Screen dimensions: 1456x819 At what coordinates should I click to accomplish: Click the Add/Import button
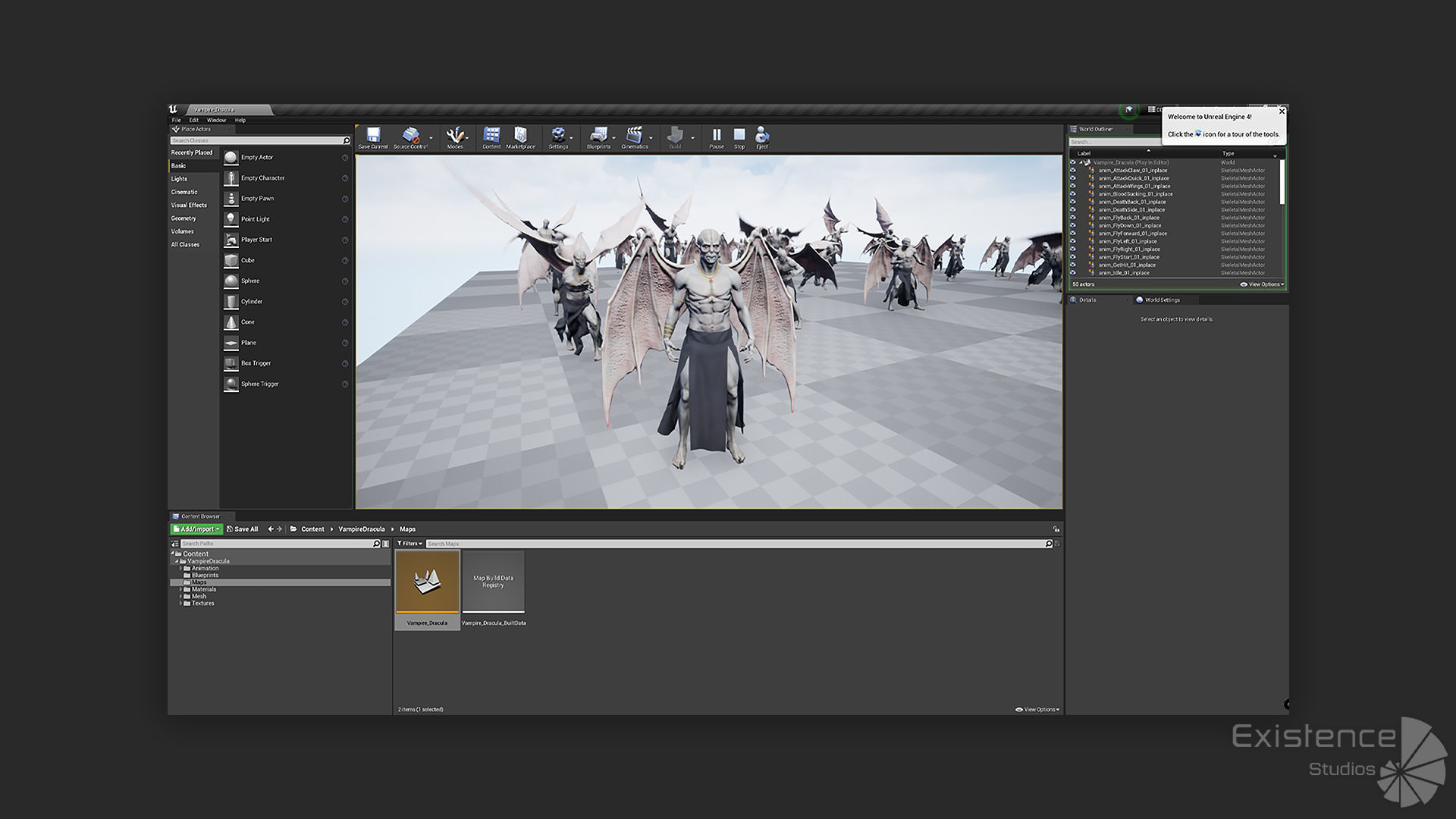196,529
